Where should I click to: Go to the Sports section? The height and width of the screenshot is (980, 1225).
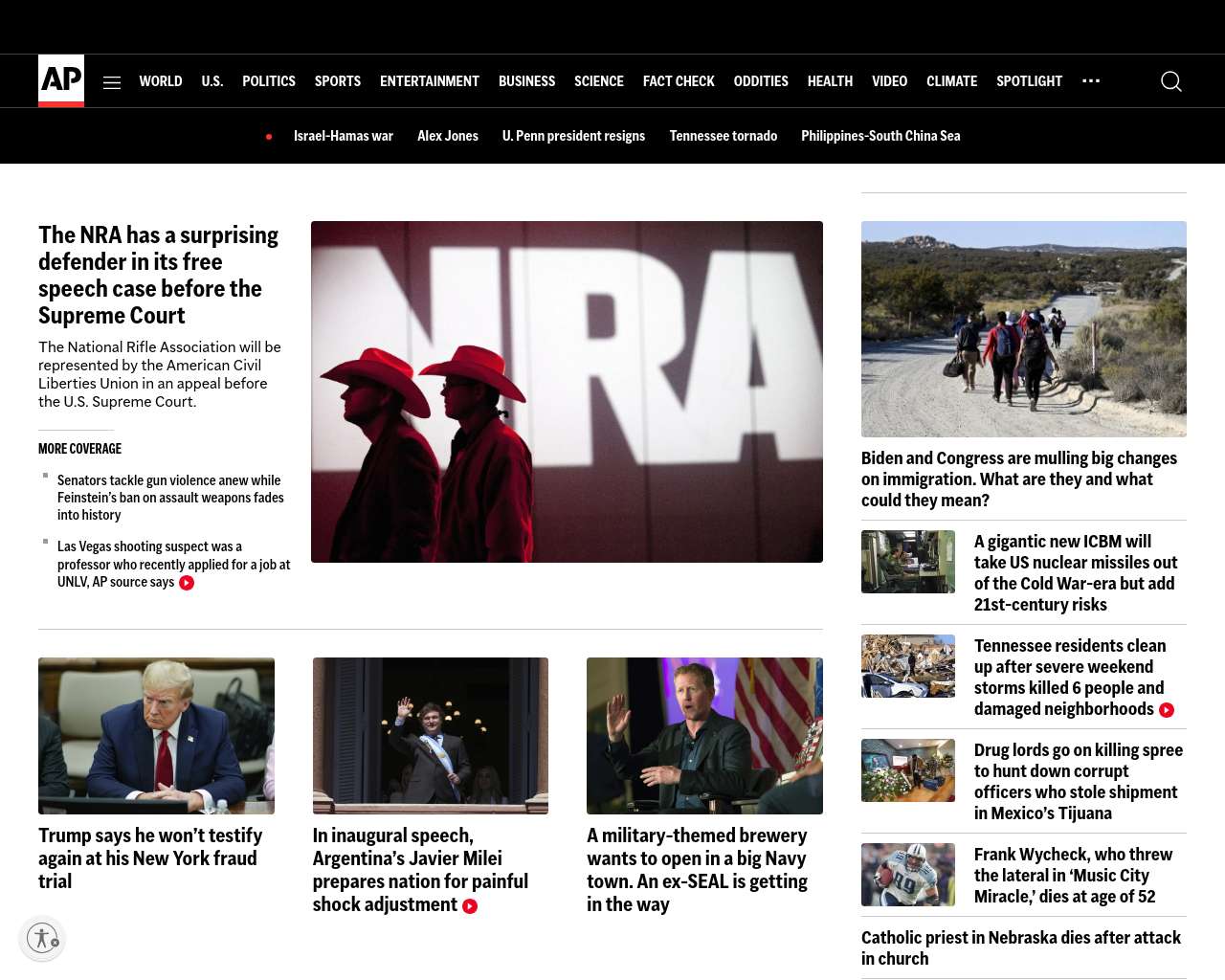point(338,81)
